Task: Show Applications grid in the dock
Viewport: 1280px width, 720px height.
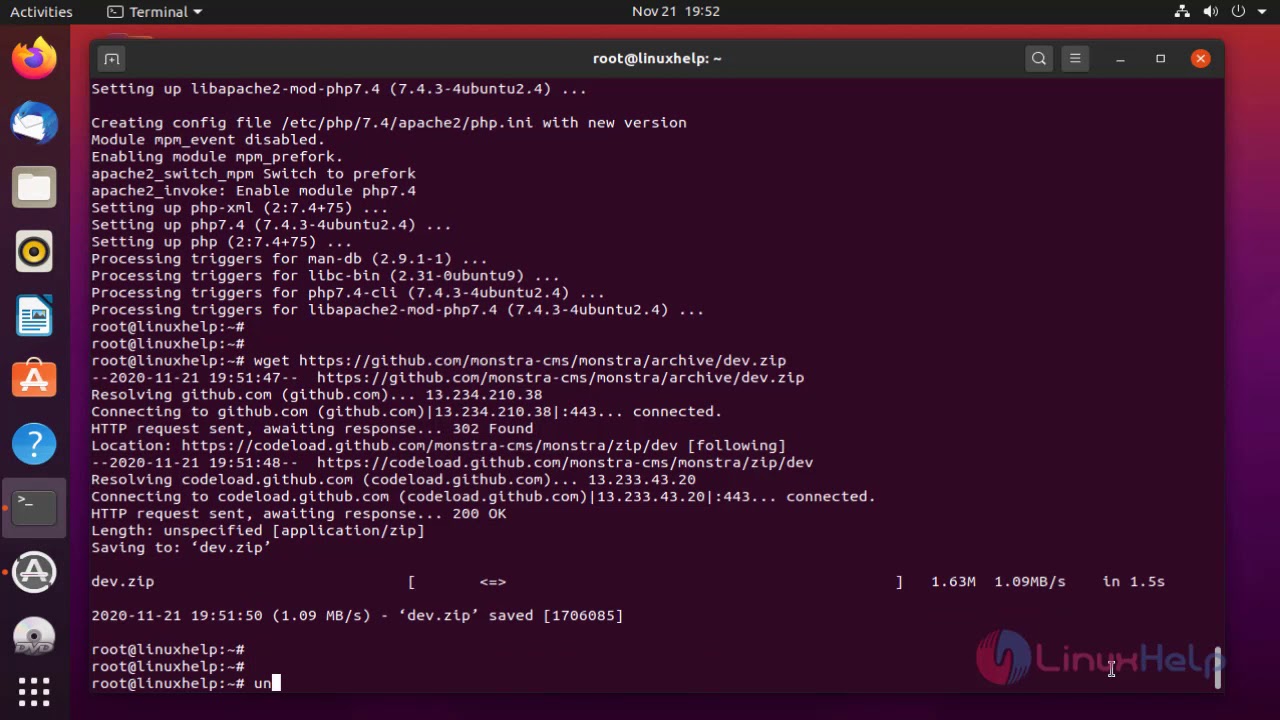Action: [x=34, y=692]
